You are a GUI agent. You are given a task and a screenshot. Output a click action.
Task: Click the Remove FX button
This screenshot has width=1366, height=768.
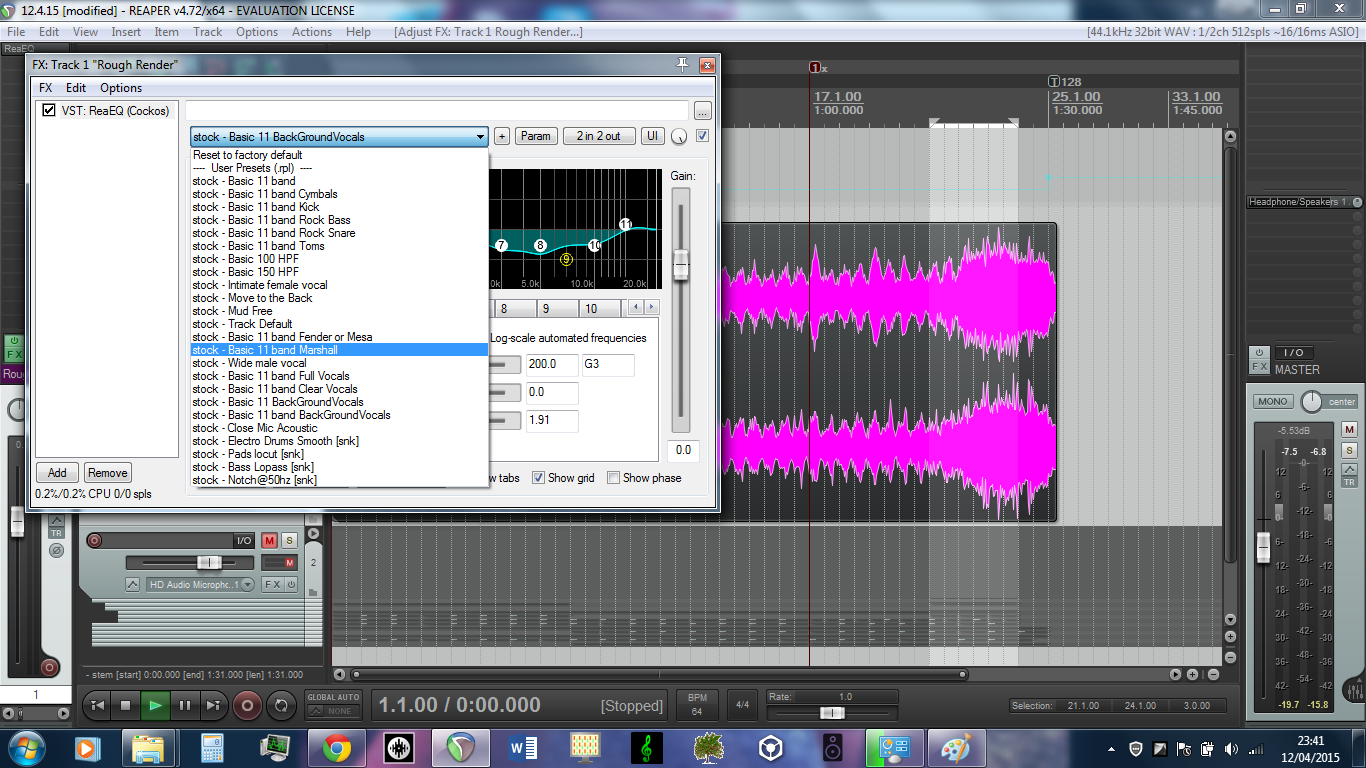pyautogui.click(x=107, y=473)
